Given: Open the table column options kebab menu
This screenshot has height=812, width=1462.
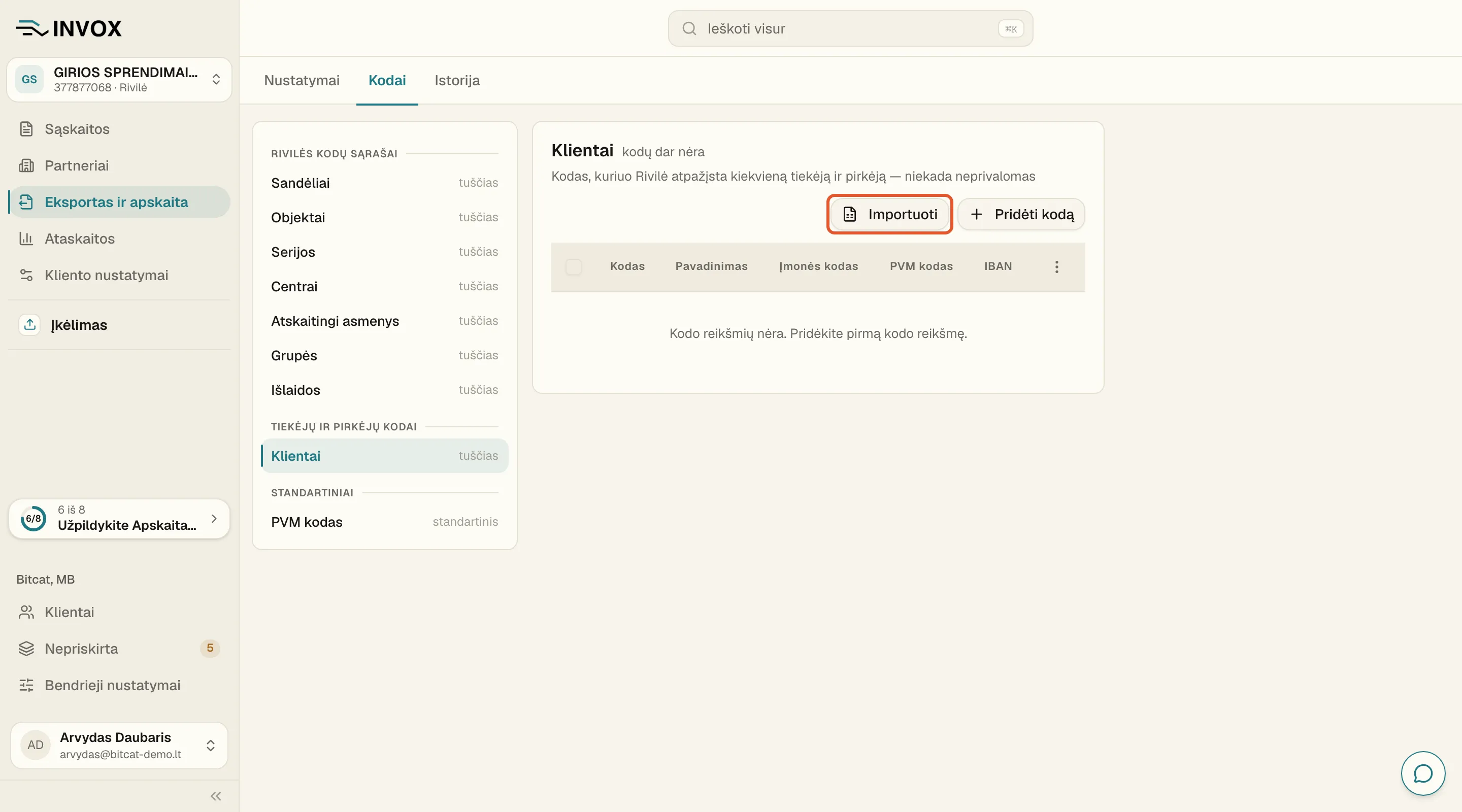Looking at the screenshot, I should tap(1056, 267).
